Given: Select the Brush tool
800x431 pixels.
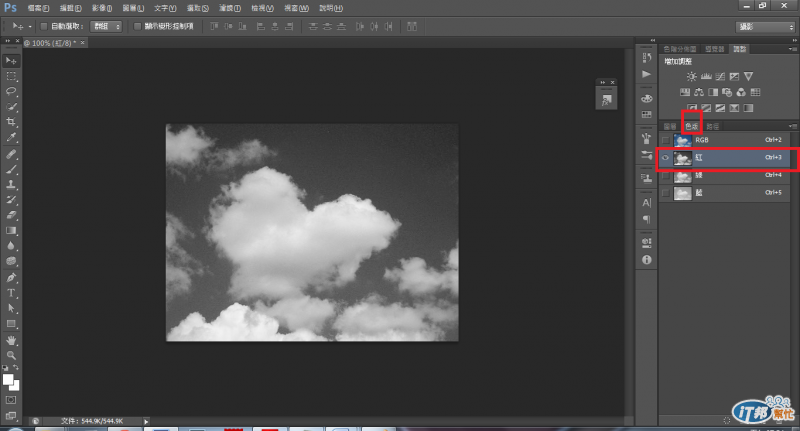Looking at the screenshot, I should [11, 169].
